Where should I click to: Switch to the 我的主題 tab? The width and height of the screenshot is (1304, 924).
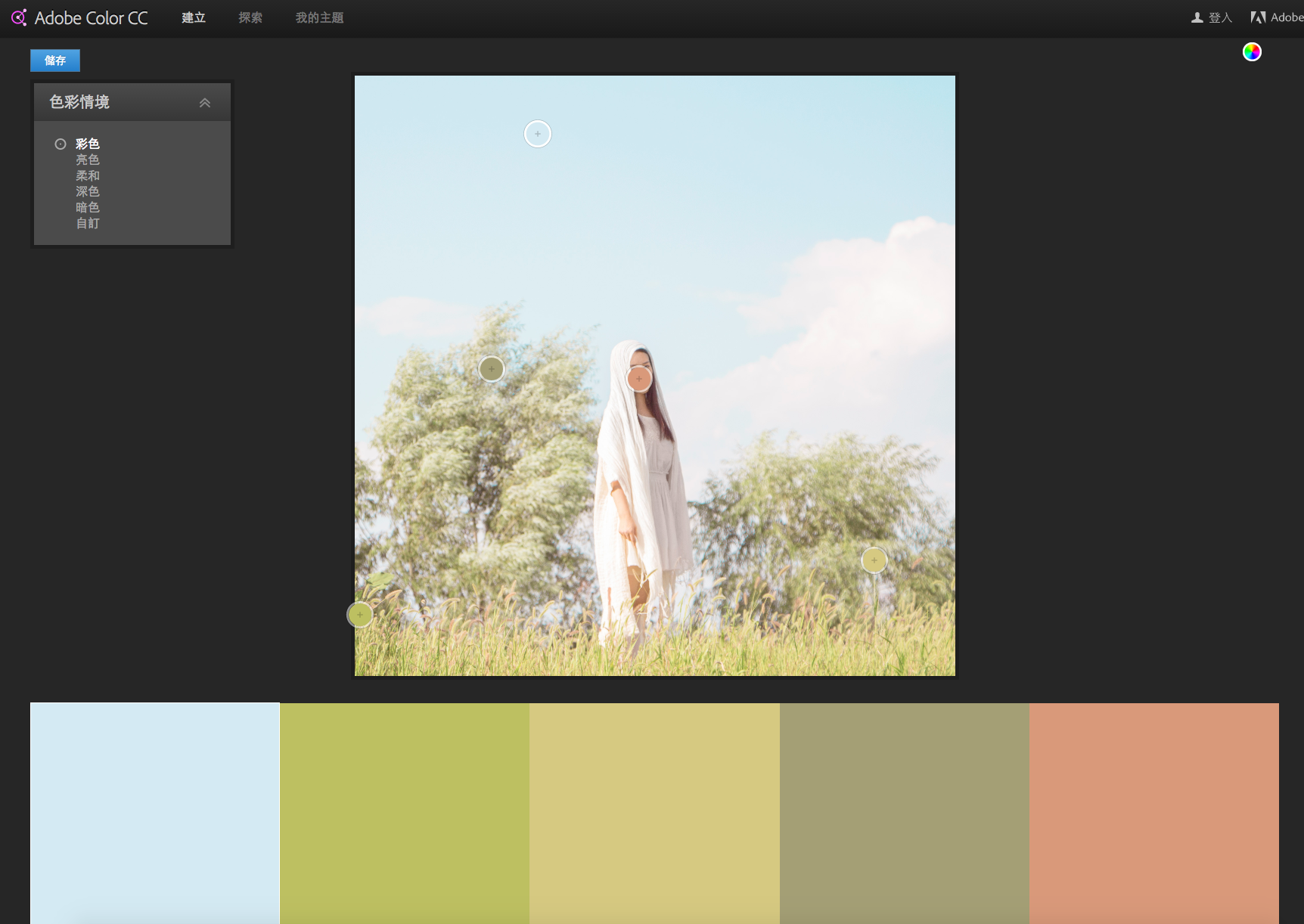tap(318, 17)
